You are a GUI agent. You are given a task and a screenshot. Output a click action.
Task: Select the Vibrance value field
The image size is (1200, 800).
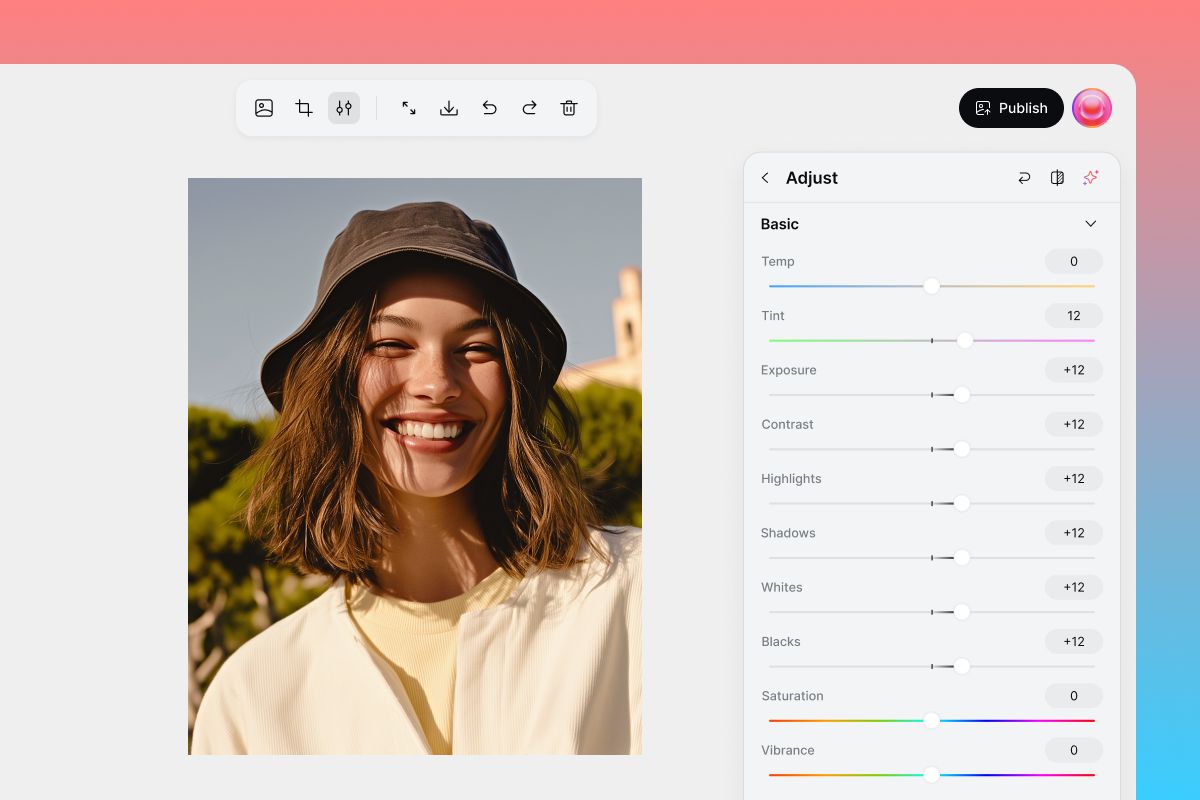point(1074,750)
